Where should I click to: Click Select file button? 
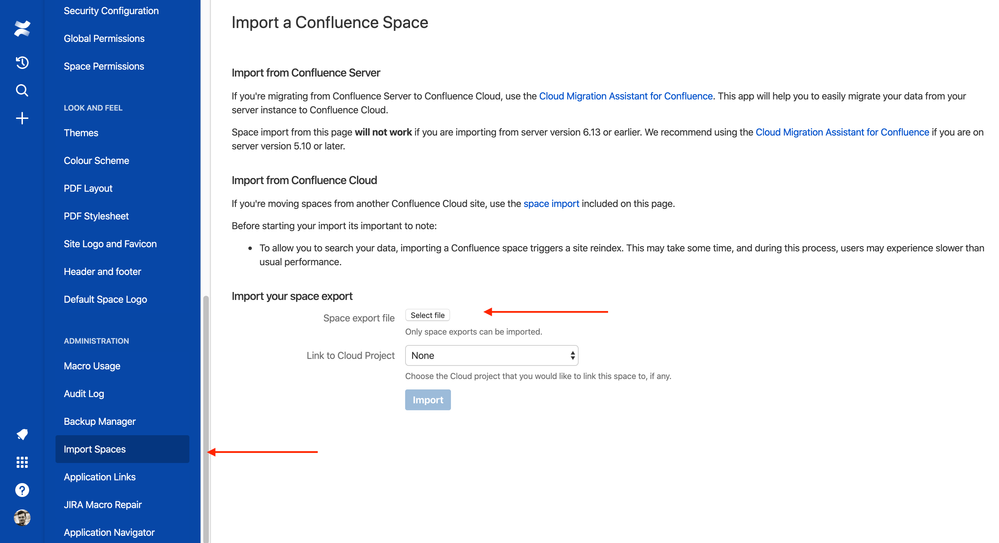click(428, 315)
